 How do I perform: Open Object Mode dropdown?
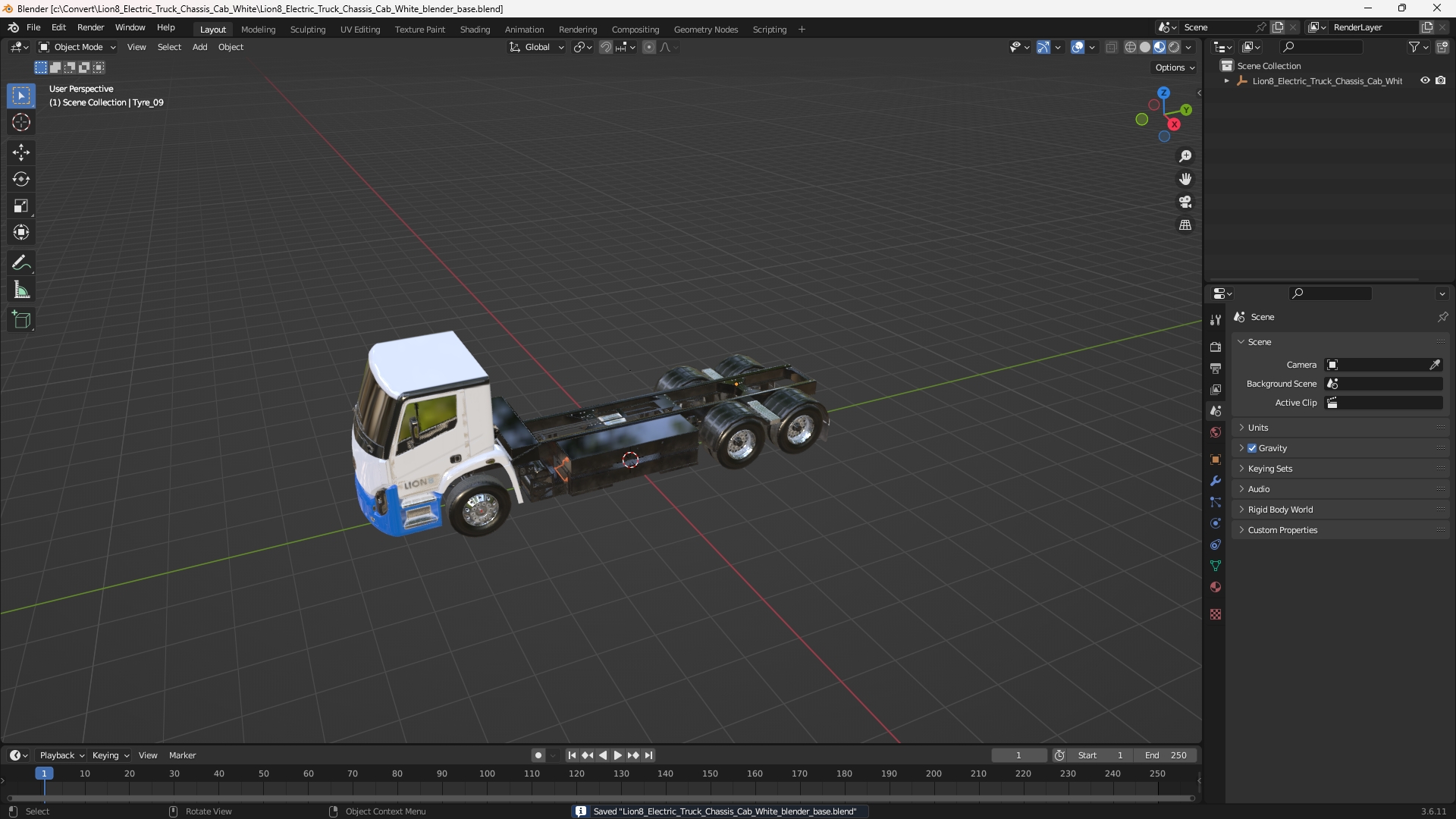coord(77,47)
